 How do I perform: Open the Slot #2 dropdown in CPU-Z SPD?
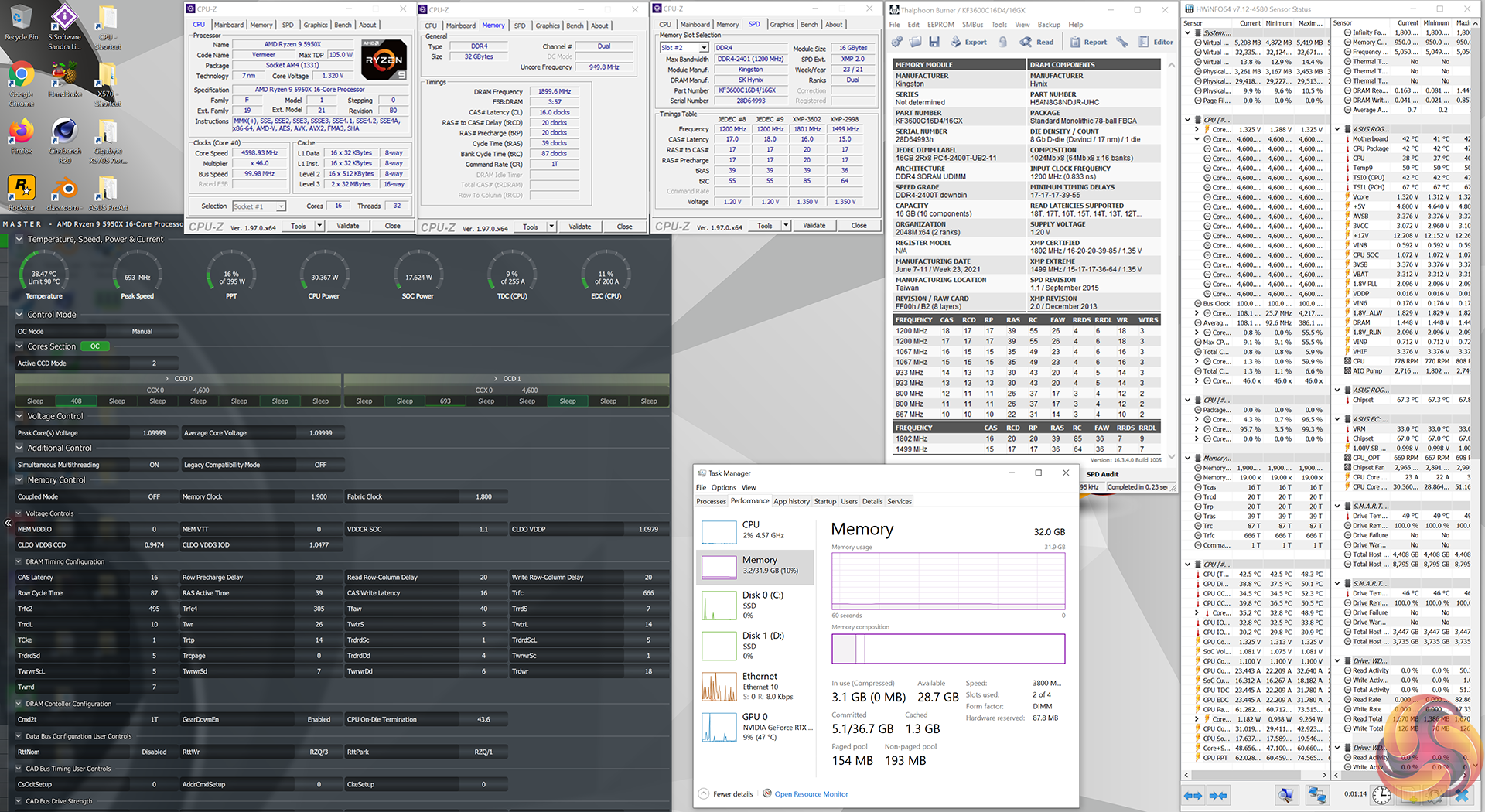pos(704,48)
